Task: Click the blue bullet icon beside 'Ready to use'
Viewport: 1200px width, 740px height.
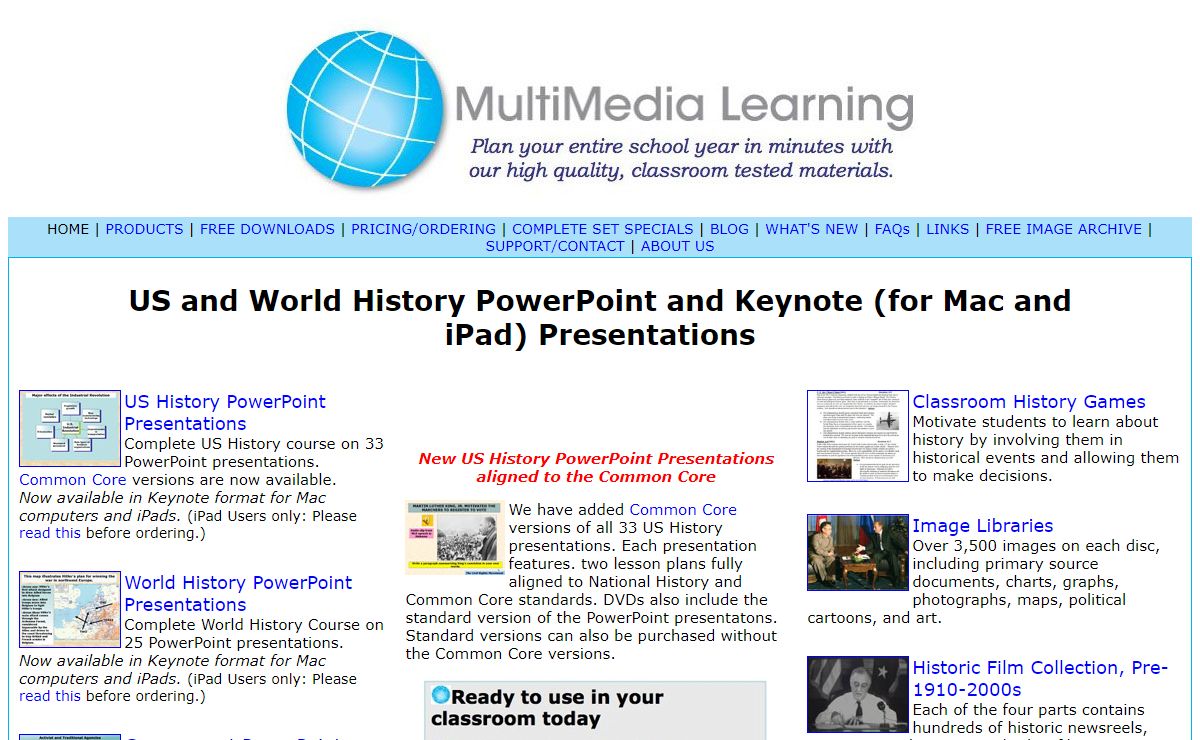Action: click(x=440, y=695)
